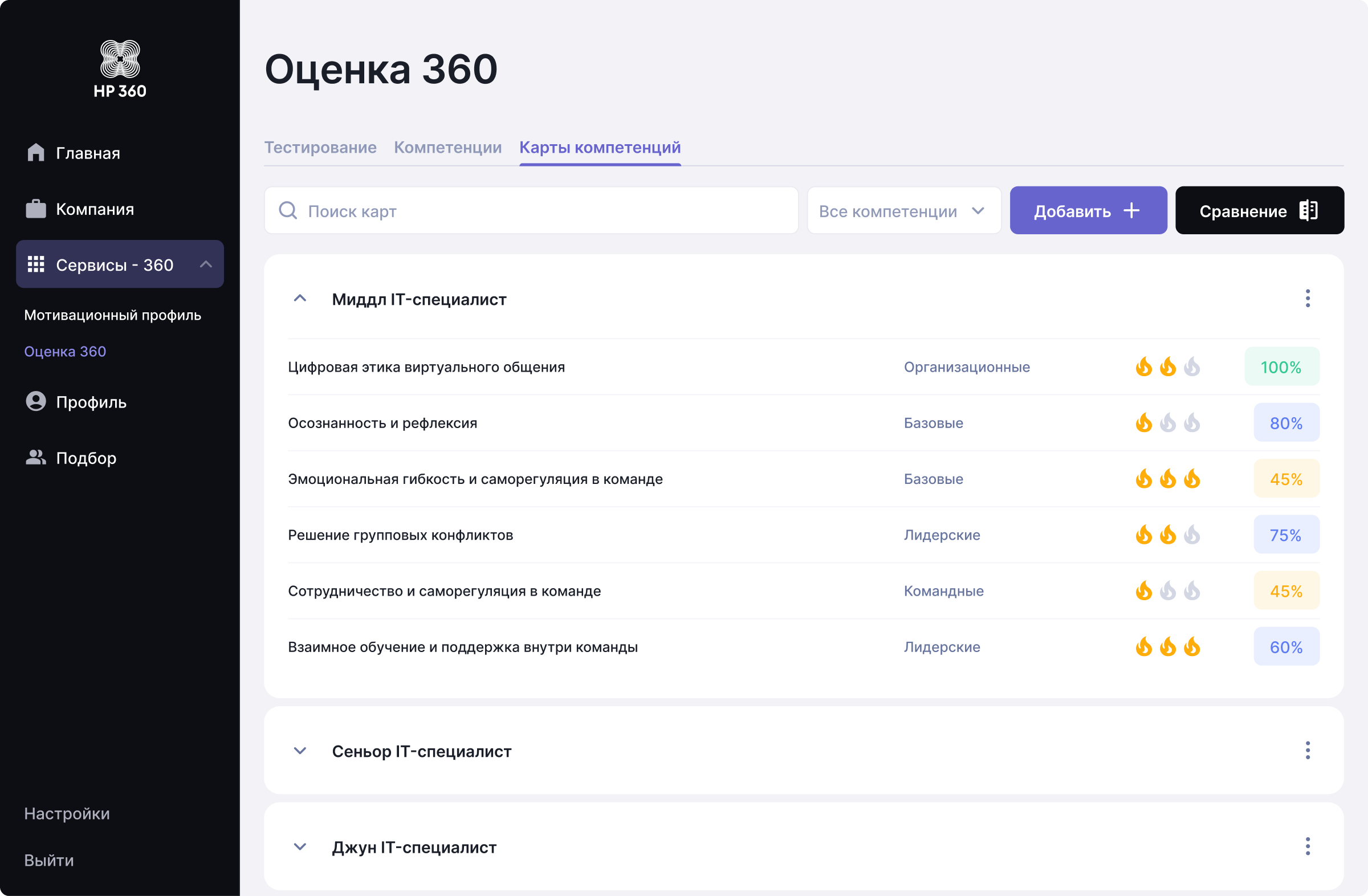Switch to the Тестирование tab
Image resolution: width=1368 pixels, height=896 pixels.
pyautogui.click(x=320, y=147)
